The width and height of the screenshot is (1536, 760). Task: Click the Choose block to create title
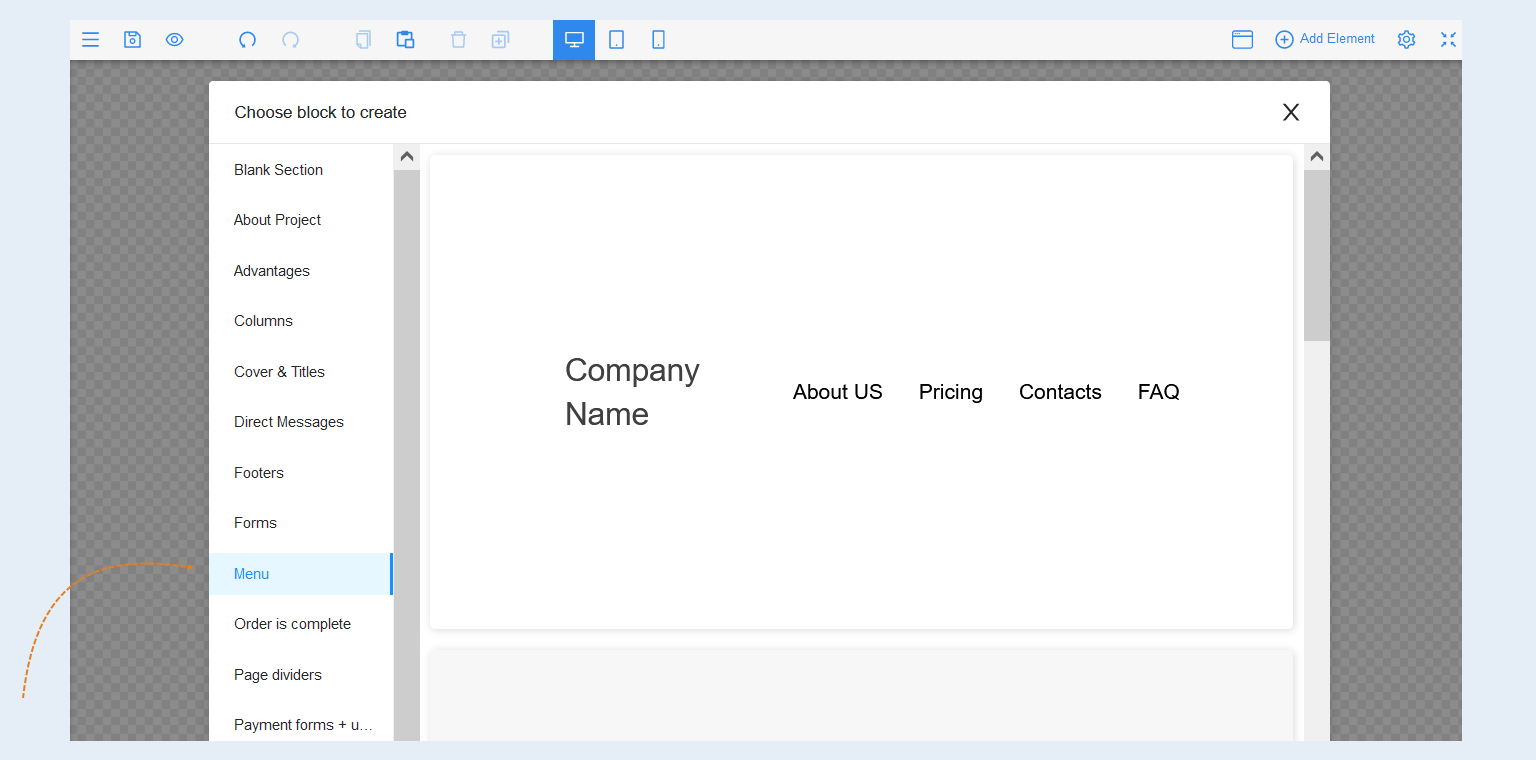point(321,112)
